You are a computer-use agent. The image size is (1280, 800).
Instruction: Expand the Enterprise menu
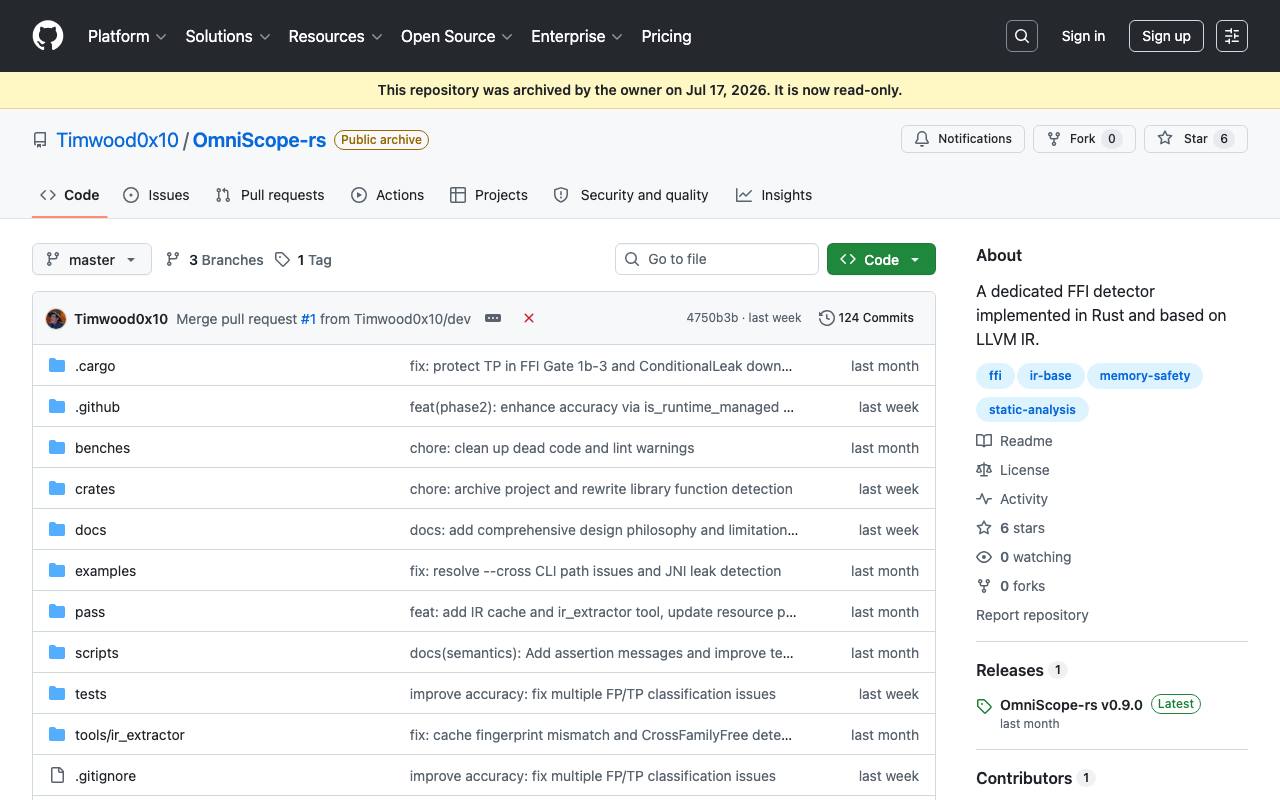pos(577,36)
